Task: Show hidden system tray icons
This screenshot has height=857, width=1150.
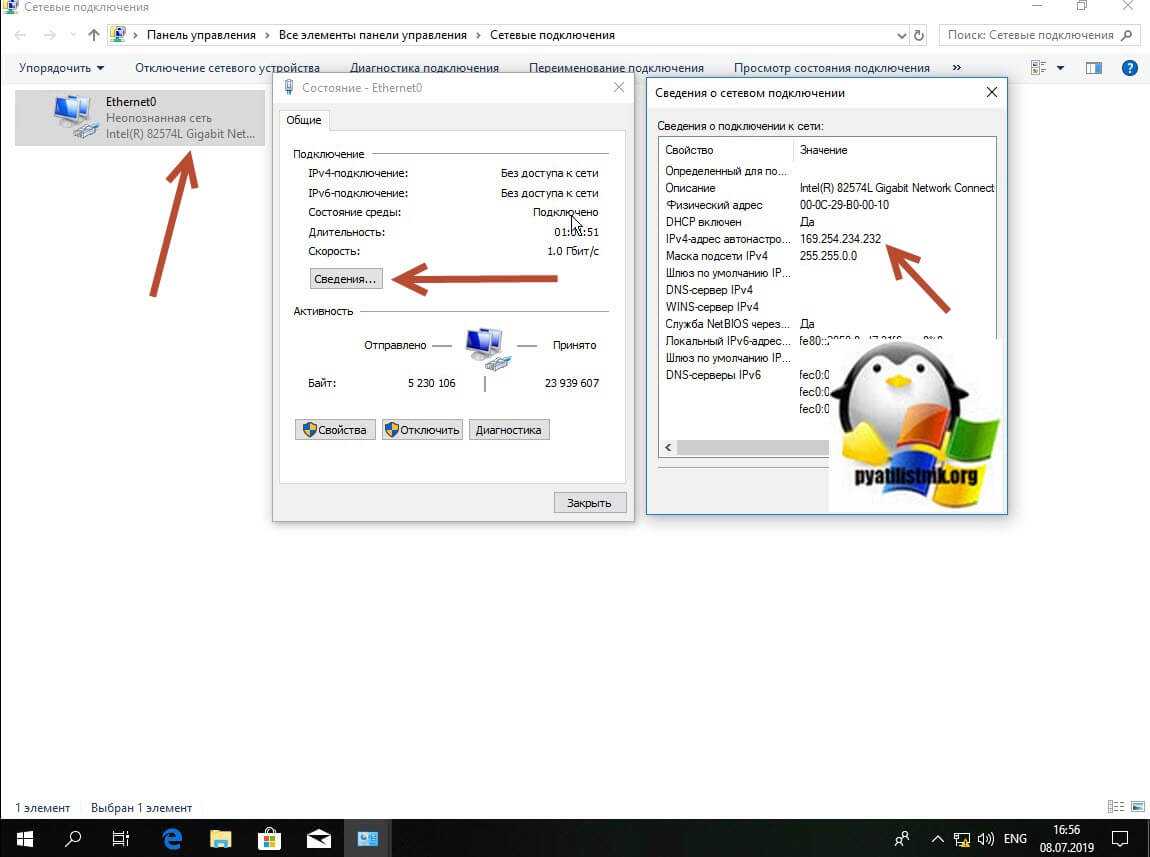Action: tap(937, 838)
